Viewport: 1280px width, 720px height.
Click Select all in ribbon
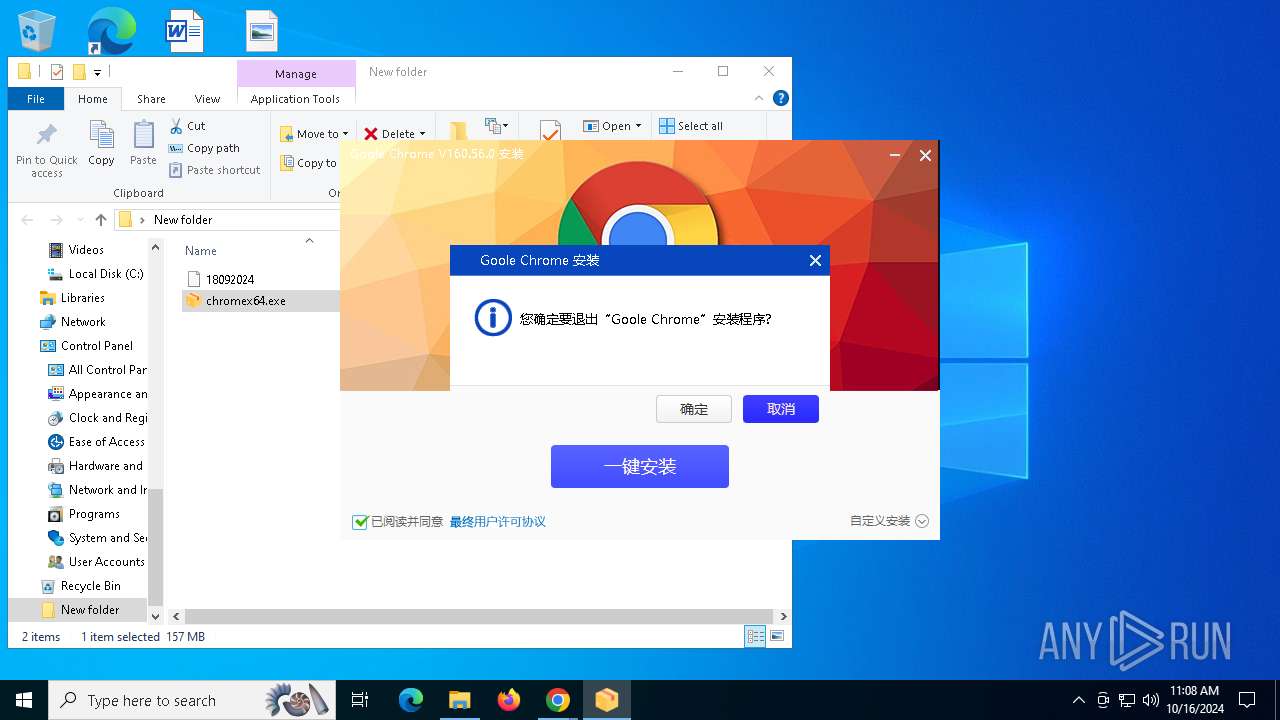(691, 126)
